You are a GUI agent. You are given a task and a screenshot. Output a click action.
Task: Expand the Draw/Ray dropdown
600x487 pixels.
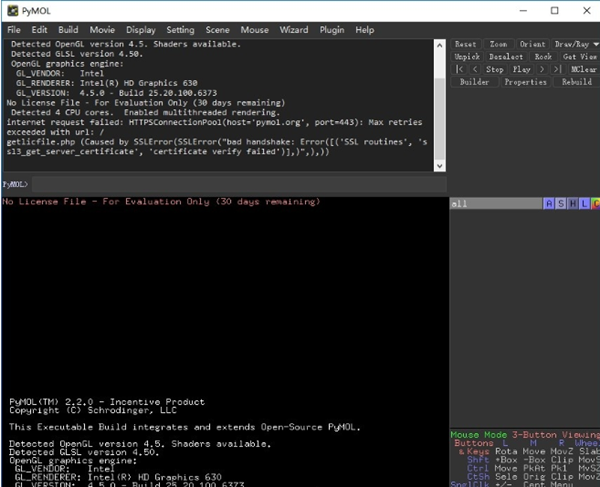click(x=576, y=44)
